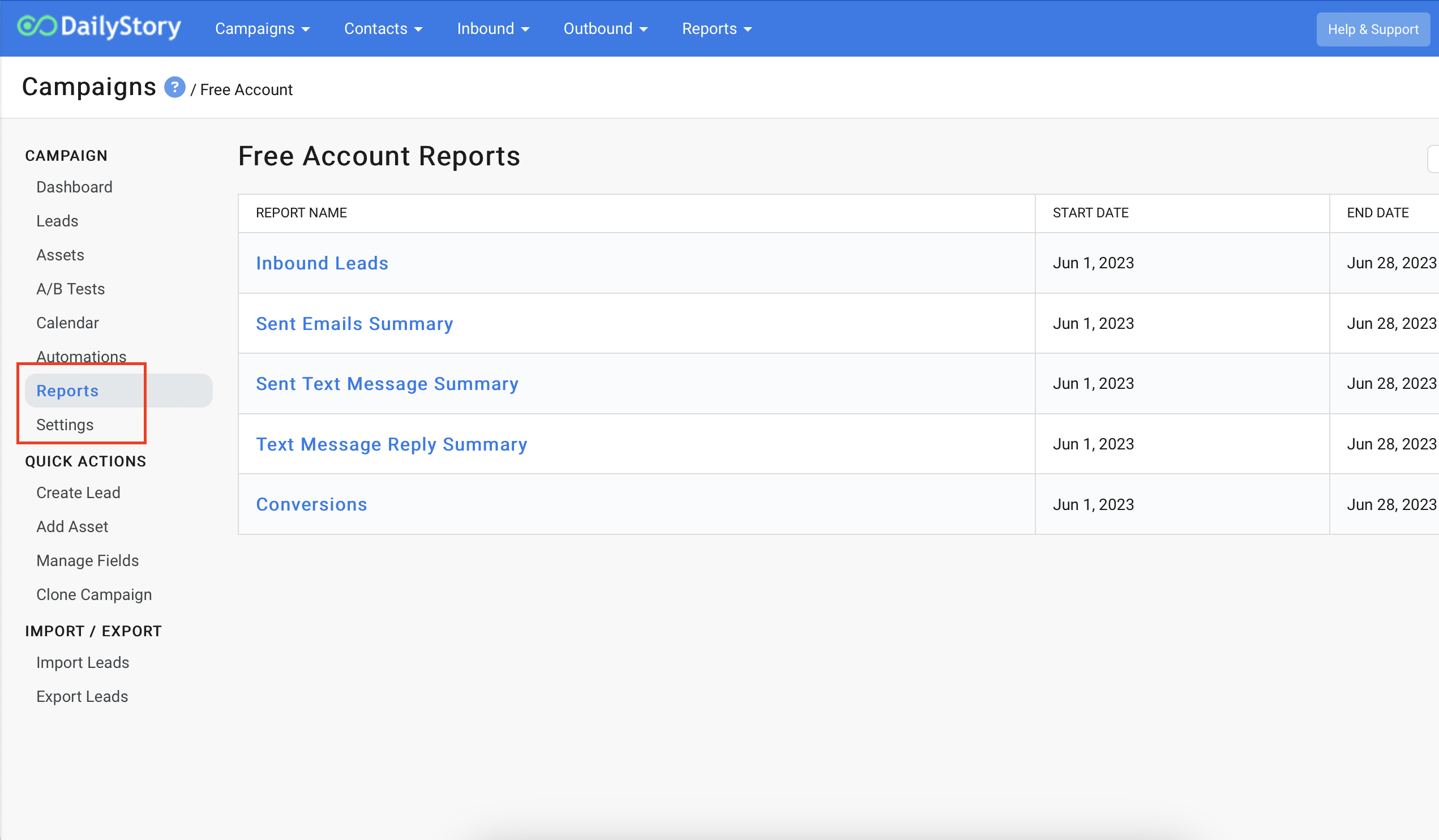The height and width of the screenshot is (840, 1439).
Task: Click Sent Text Message Summary end date cell
Action: point(1384,384)
